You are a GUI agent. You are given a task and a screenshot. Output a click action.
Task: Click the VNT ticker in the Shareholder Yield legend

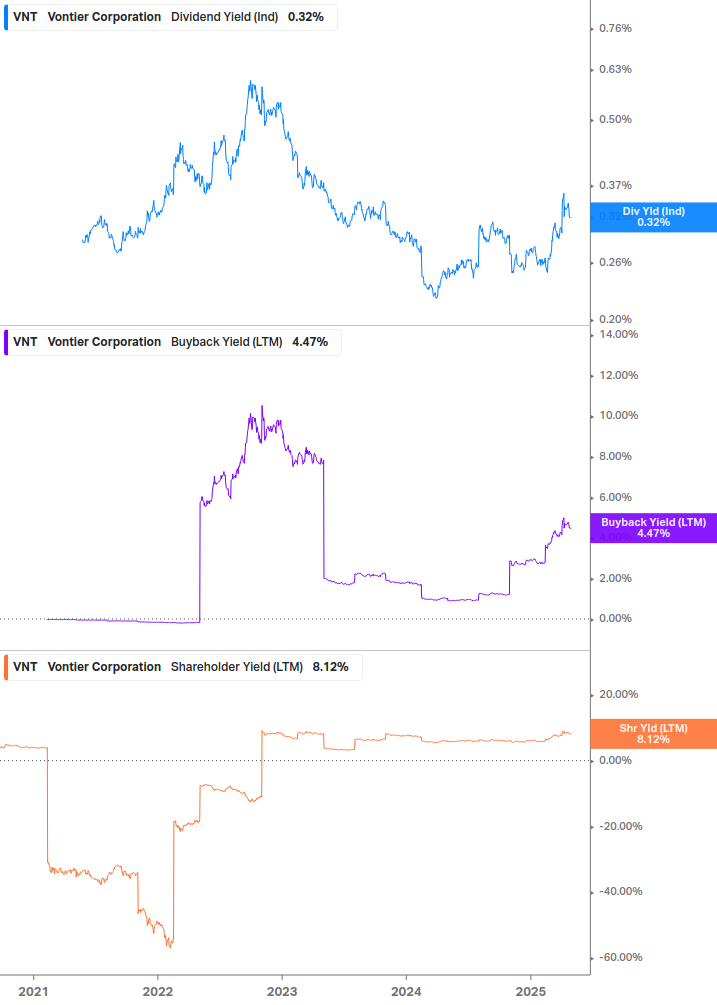click(25, 667)
